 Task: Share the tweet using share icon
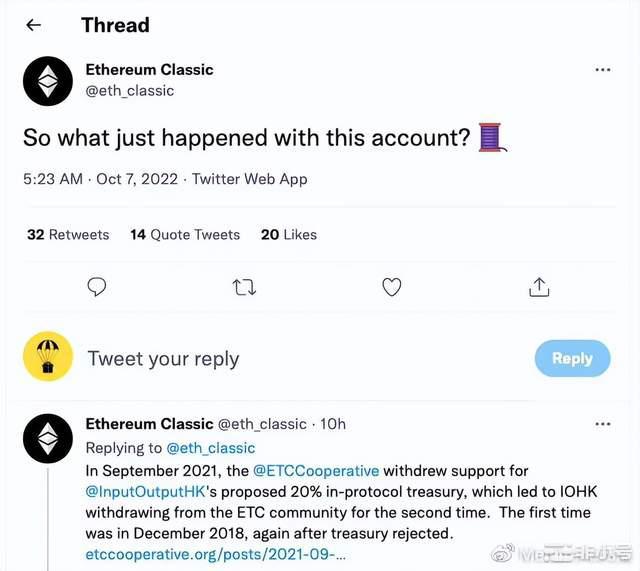click(539, 287)
